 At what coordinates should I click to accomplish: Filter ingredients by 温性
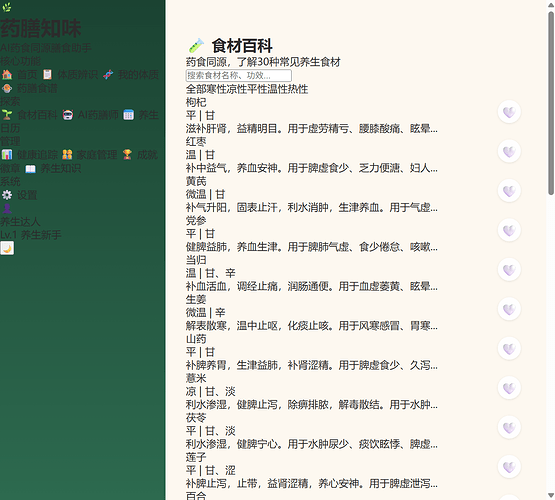coord(278,89)
